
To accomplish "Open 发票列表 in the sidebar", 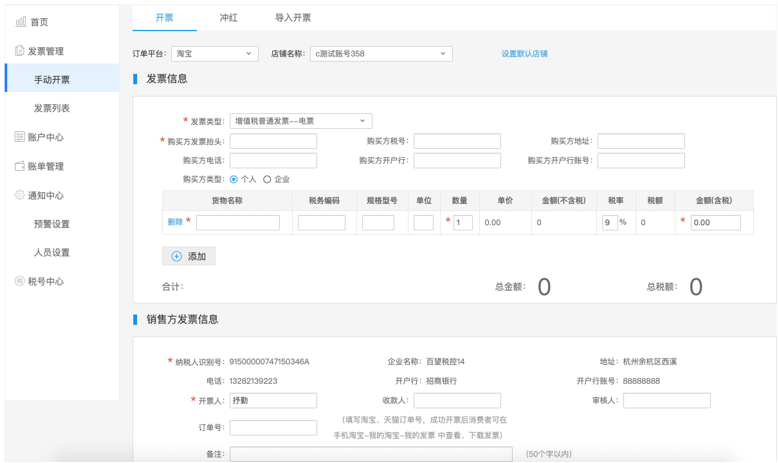I will [52, 108].
